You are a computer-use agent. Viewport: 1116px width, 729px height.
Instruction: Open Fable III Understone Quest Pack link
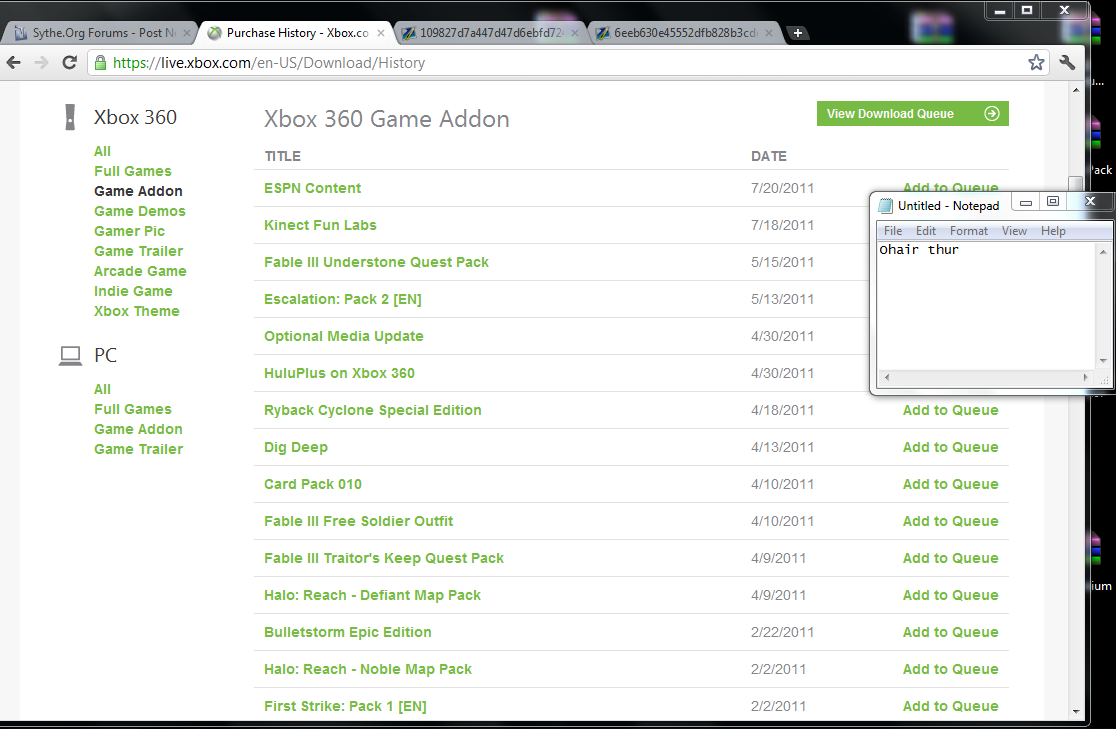(377, 262)
